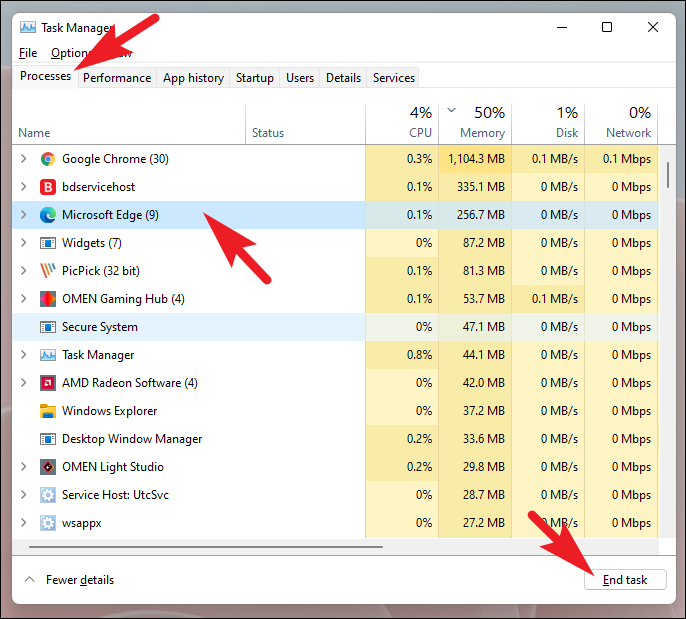Sort processes by the Status column
The image size is (686, 619).
click(305, 124)
